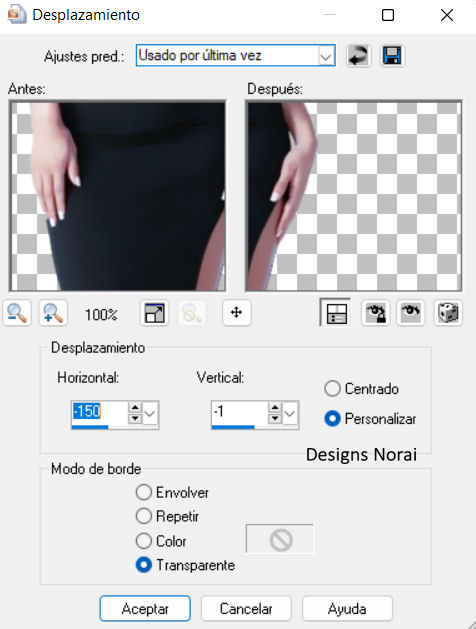The image size is (476, 629).
Task: Randomize parameters with the dice icon
Action: coord(448,312)
